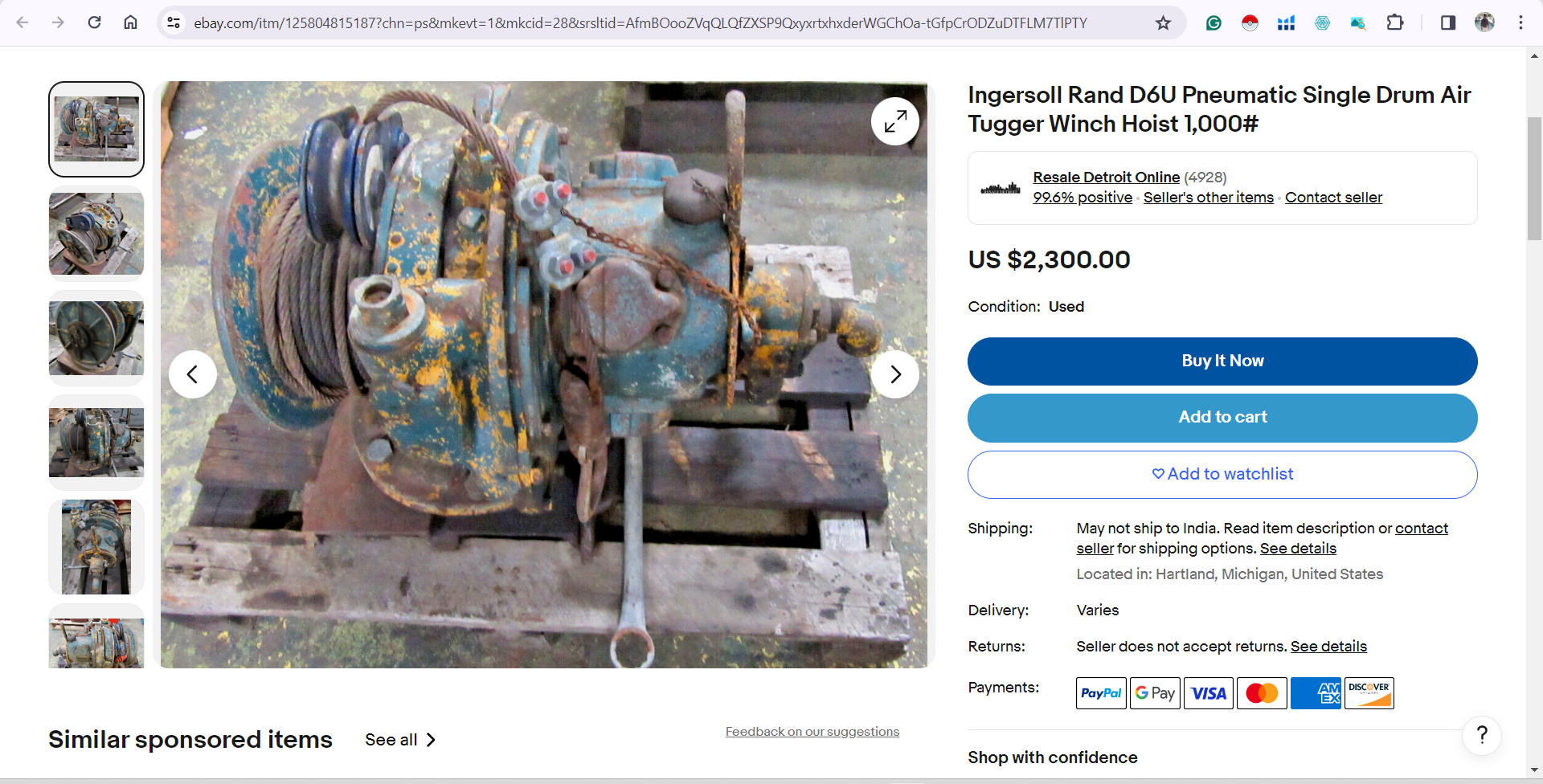This screenshot has height=784, width=1543.
Task: Click Add to watchlist button
Action: (x=1222, y=475)
